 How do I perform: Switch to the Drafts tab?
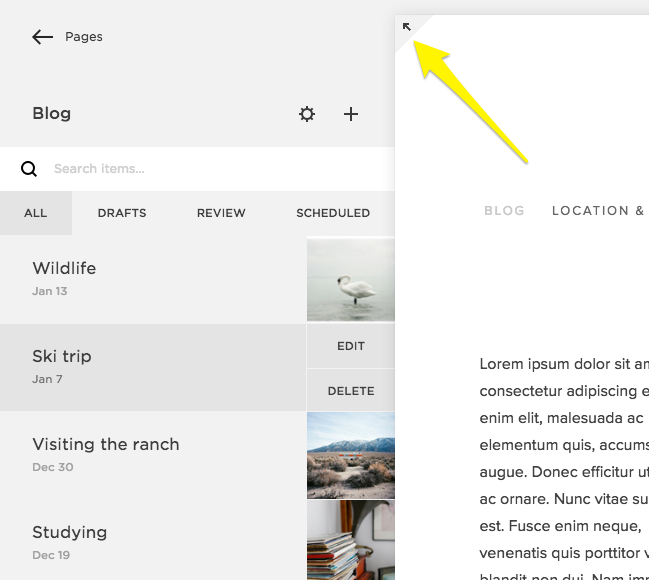(122, 213)
